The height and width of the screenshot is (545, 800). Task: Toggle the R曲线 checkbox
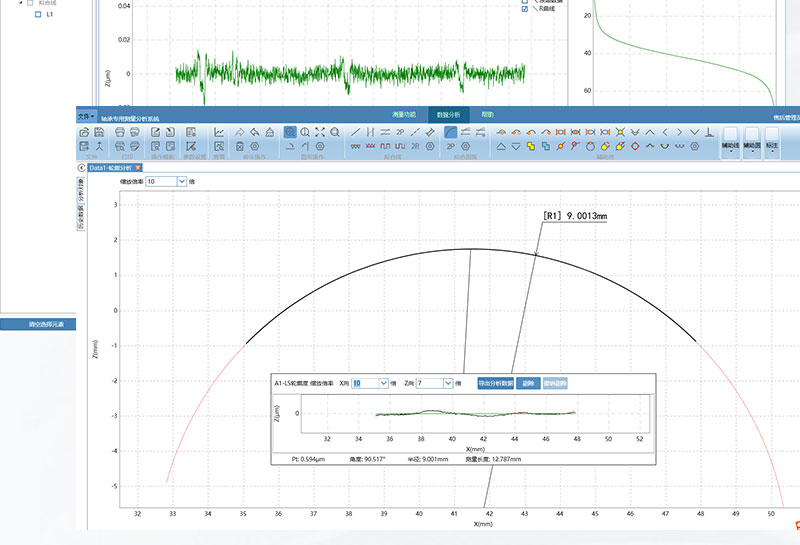click(x=525, y=8)
